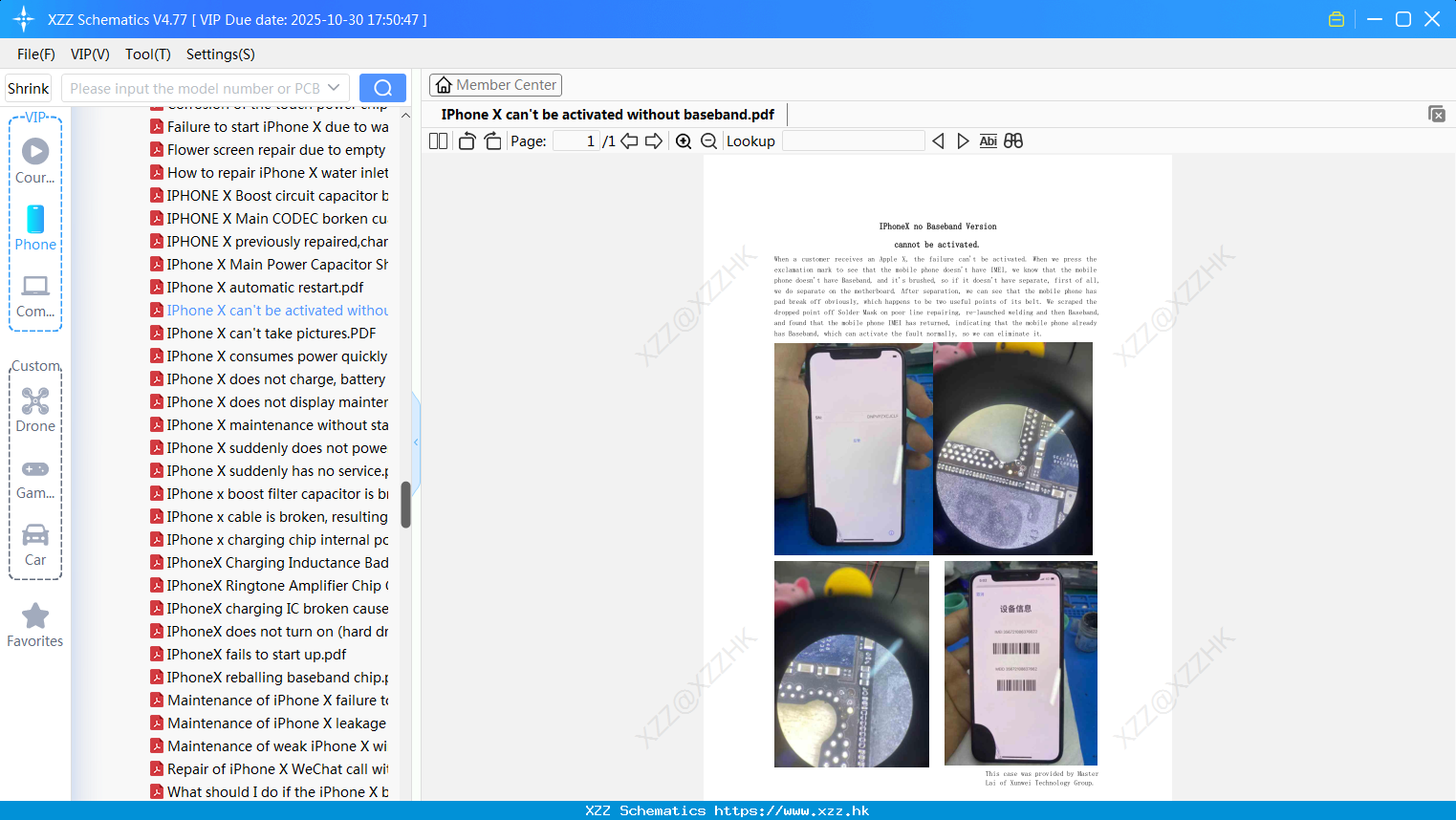
Task: Open 'IPhoneX reballing baseband chip' file
Action: point(270,677)
